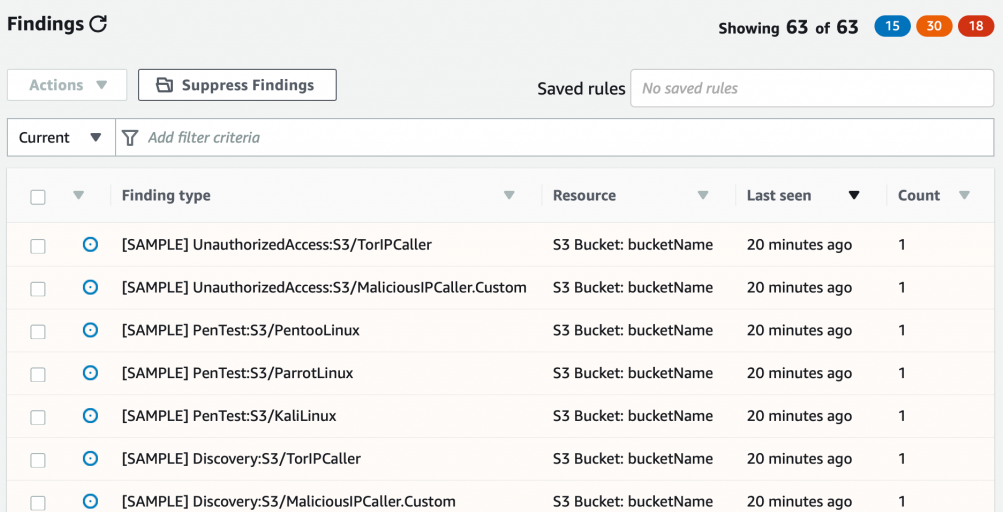Open the Saved rules field
The width and height of the screenshot is (1003, 512).
coord(811,88)
